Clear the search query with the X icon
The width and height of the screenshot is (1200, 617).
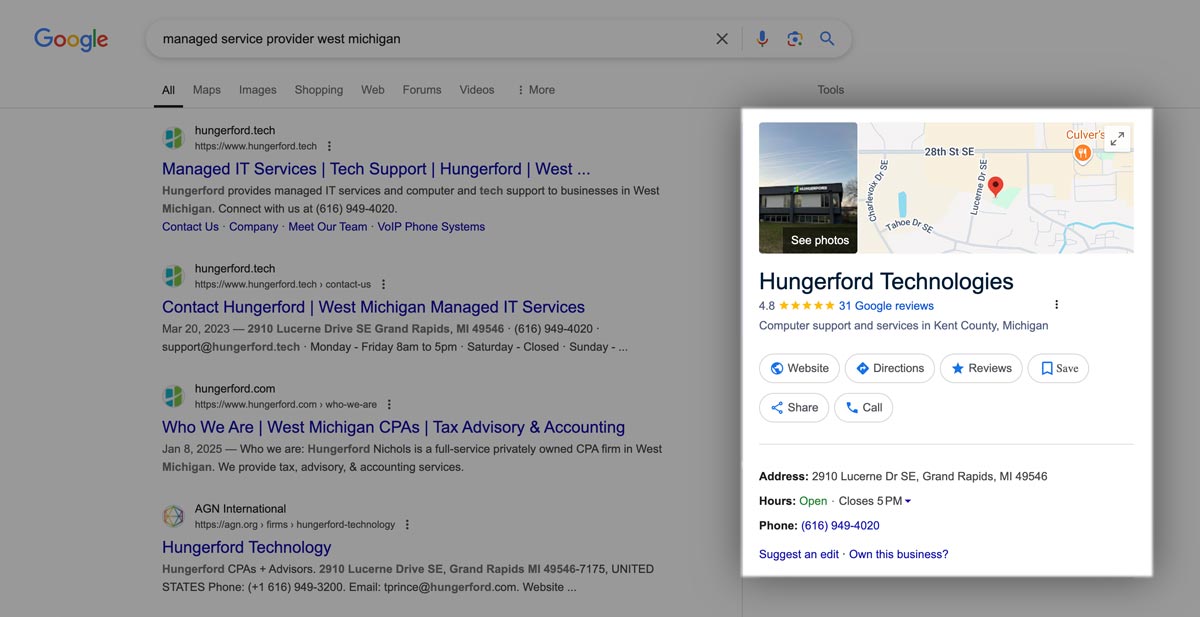pyautogui.click(x=722, y=39)
